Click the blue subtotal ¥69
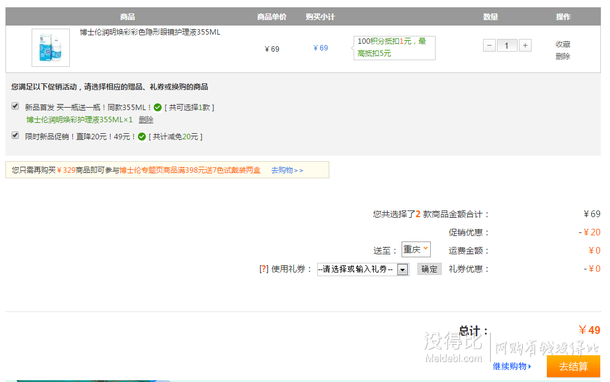 [x=321, y=48]
